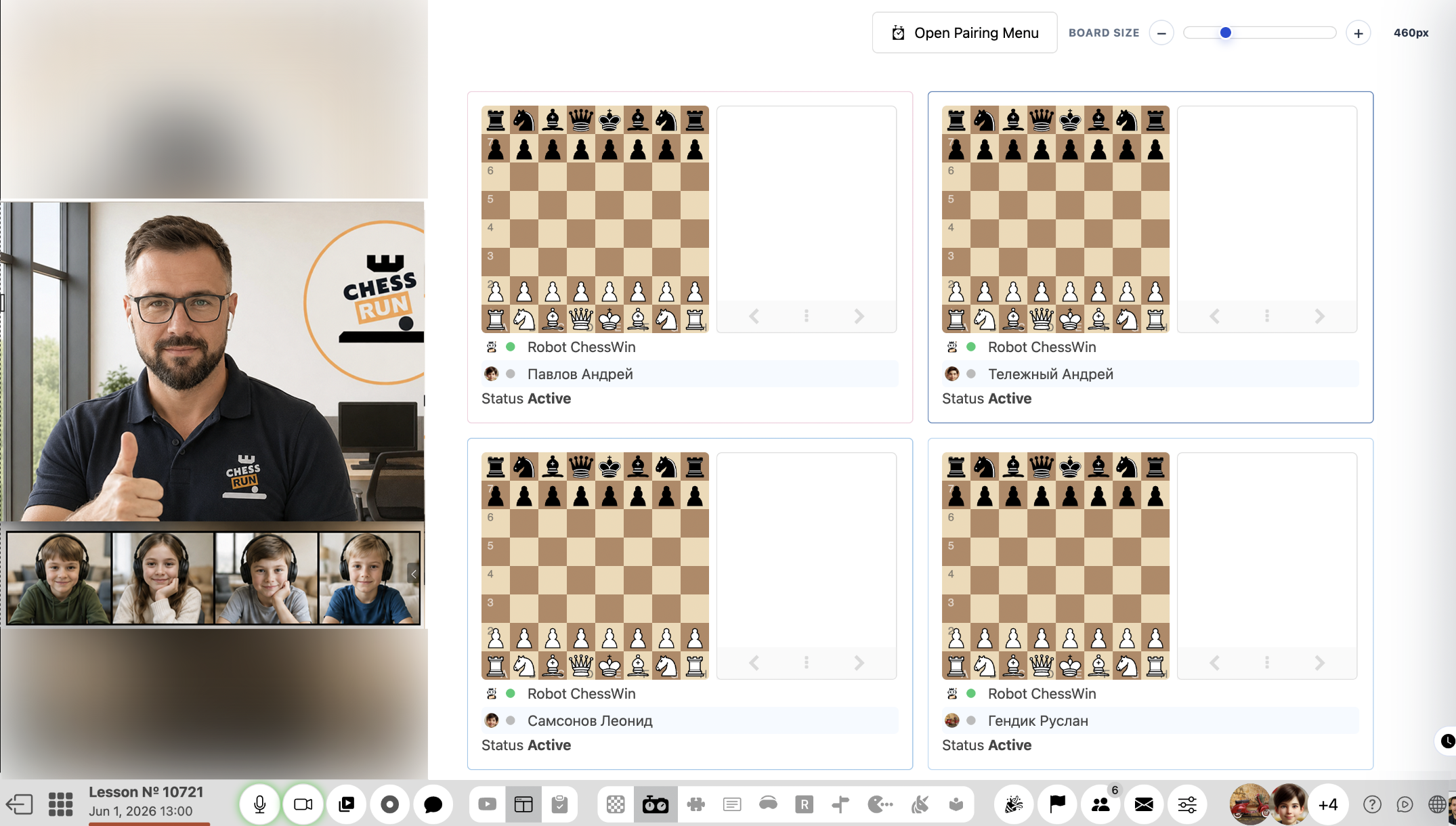Exit the lesson with the leave icon
Image resolution: width=1456 pixels, height=826 pixels.
coord(20,804)
